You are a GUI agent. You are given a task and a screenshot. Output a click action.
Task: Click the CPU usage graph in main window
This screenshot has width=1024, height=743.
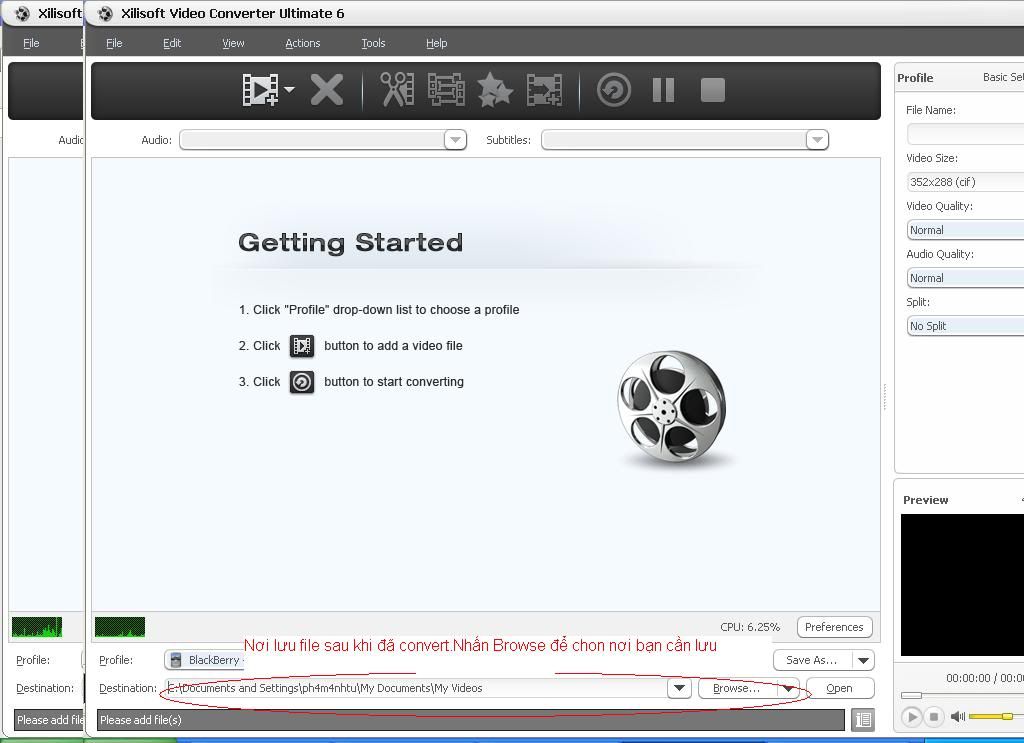pos(120,627)
